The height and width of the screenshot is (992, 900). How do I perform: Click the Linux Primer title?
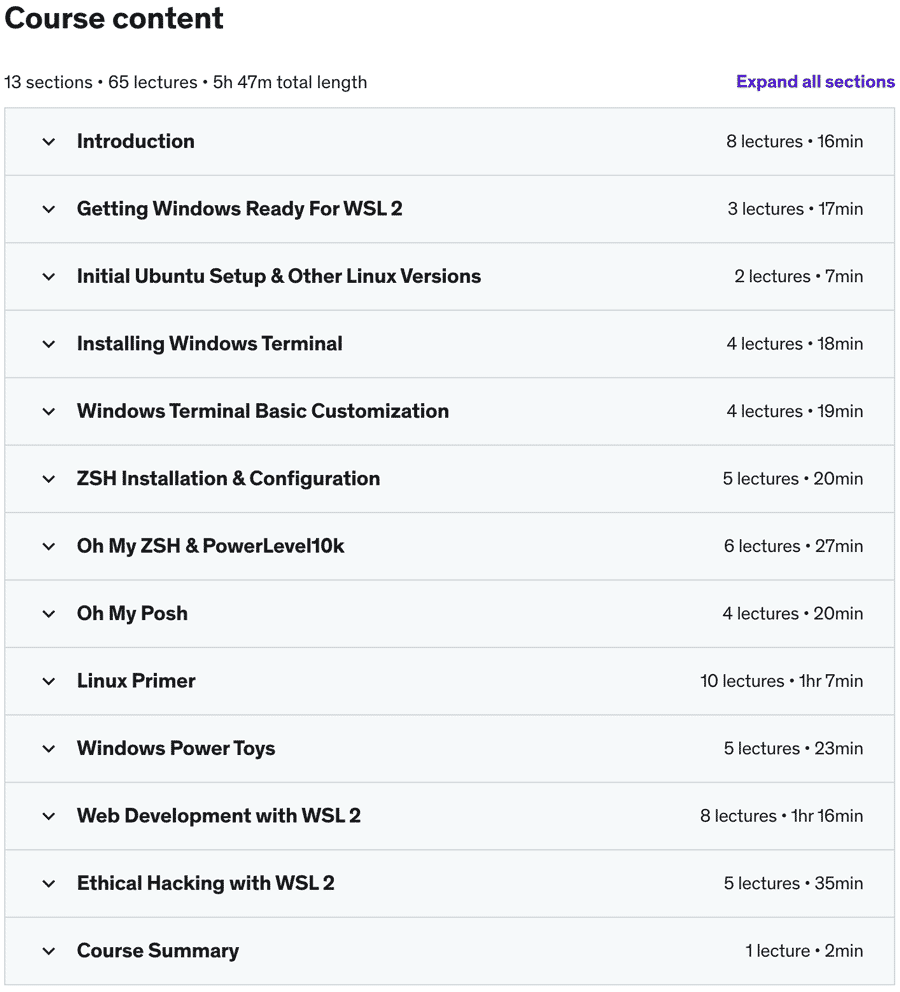point(136,681)
